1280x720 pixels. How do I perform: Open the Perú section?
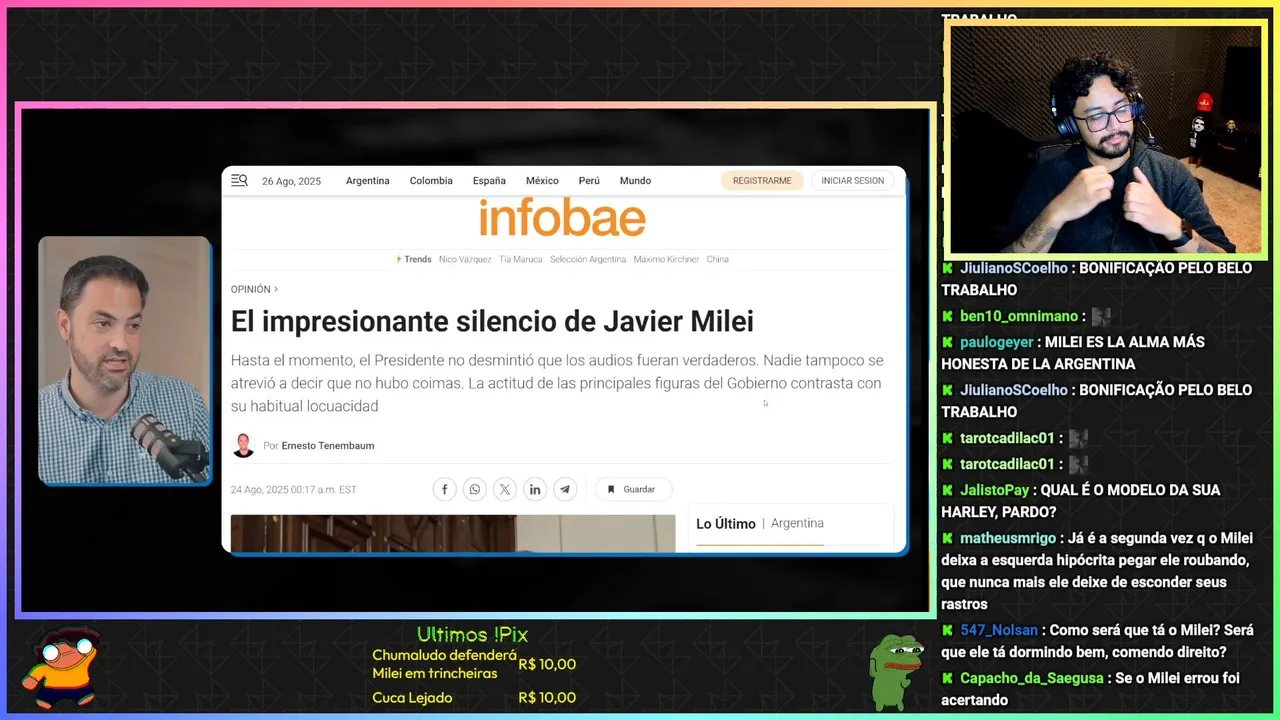tap(589, 181)
